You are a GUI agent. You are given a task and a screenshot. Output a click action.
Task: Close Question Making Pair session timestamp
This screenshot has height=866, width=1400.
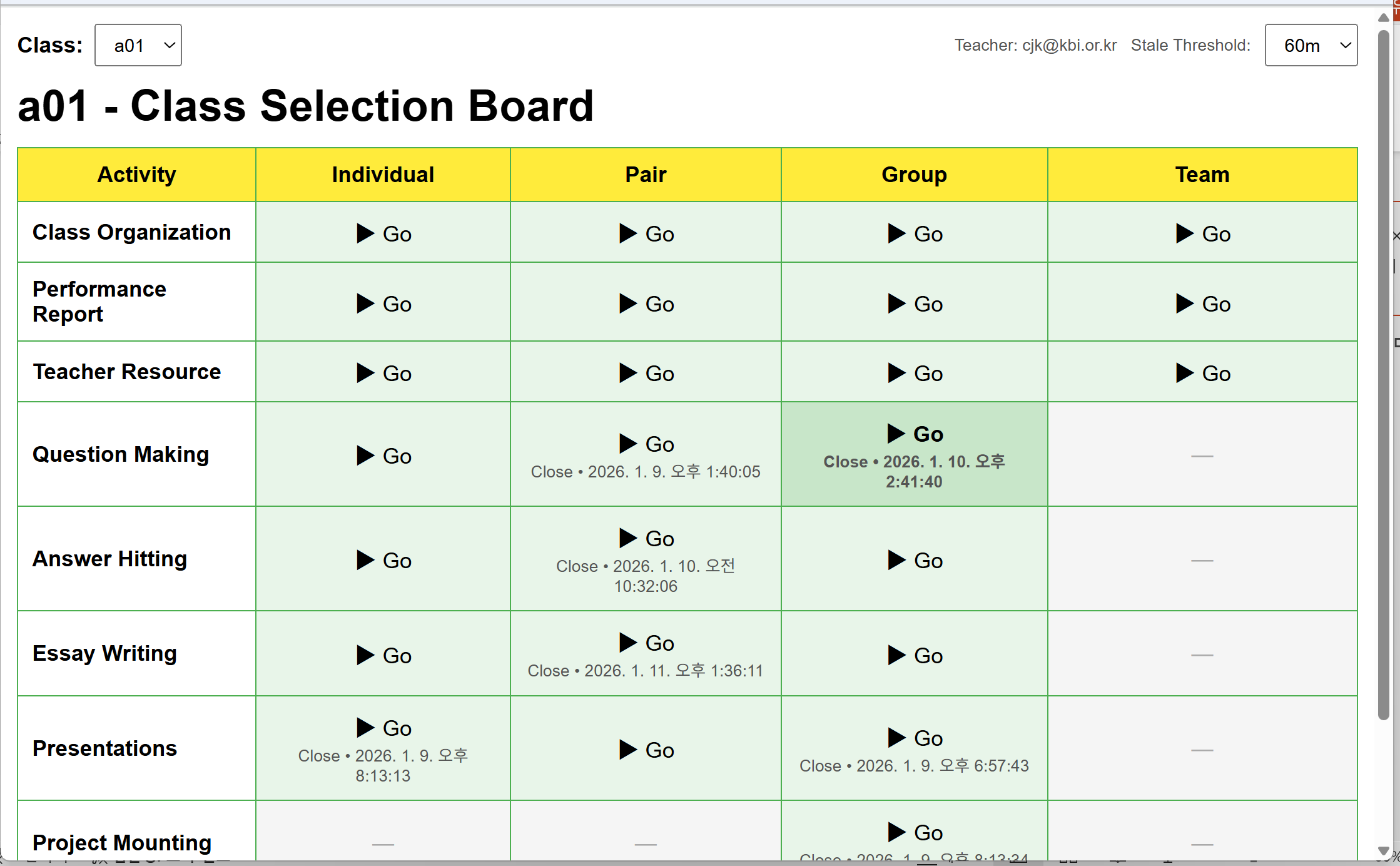[646, 472]
